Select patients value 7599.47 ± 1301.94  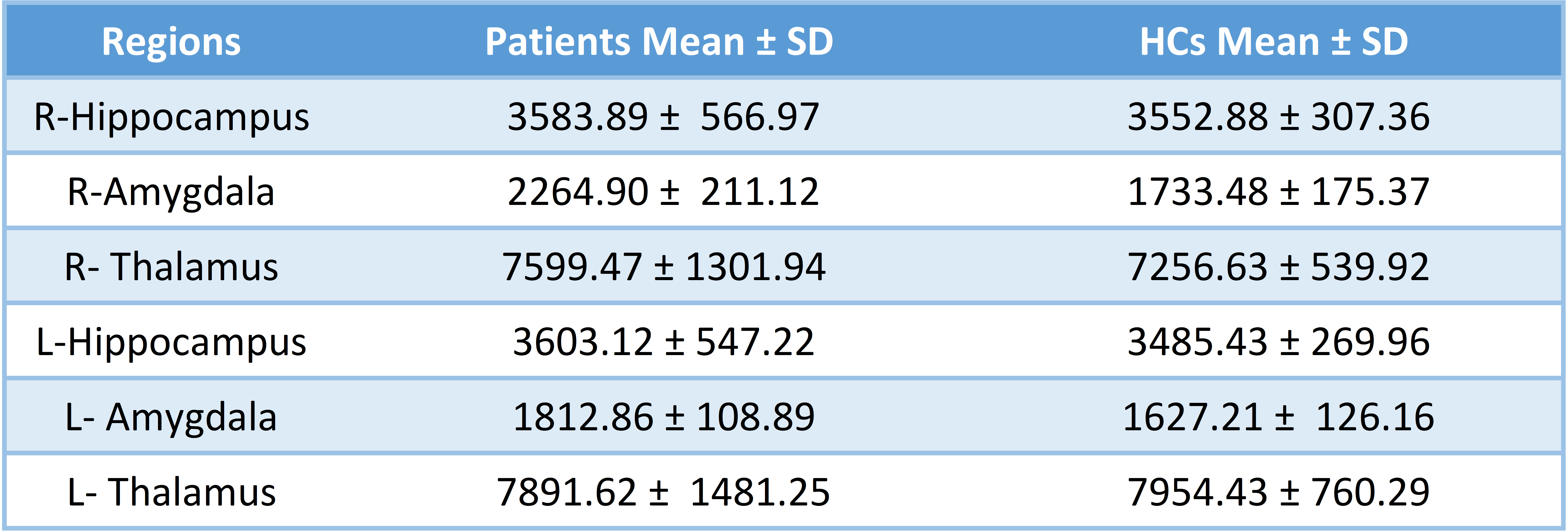pos(663,267)
